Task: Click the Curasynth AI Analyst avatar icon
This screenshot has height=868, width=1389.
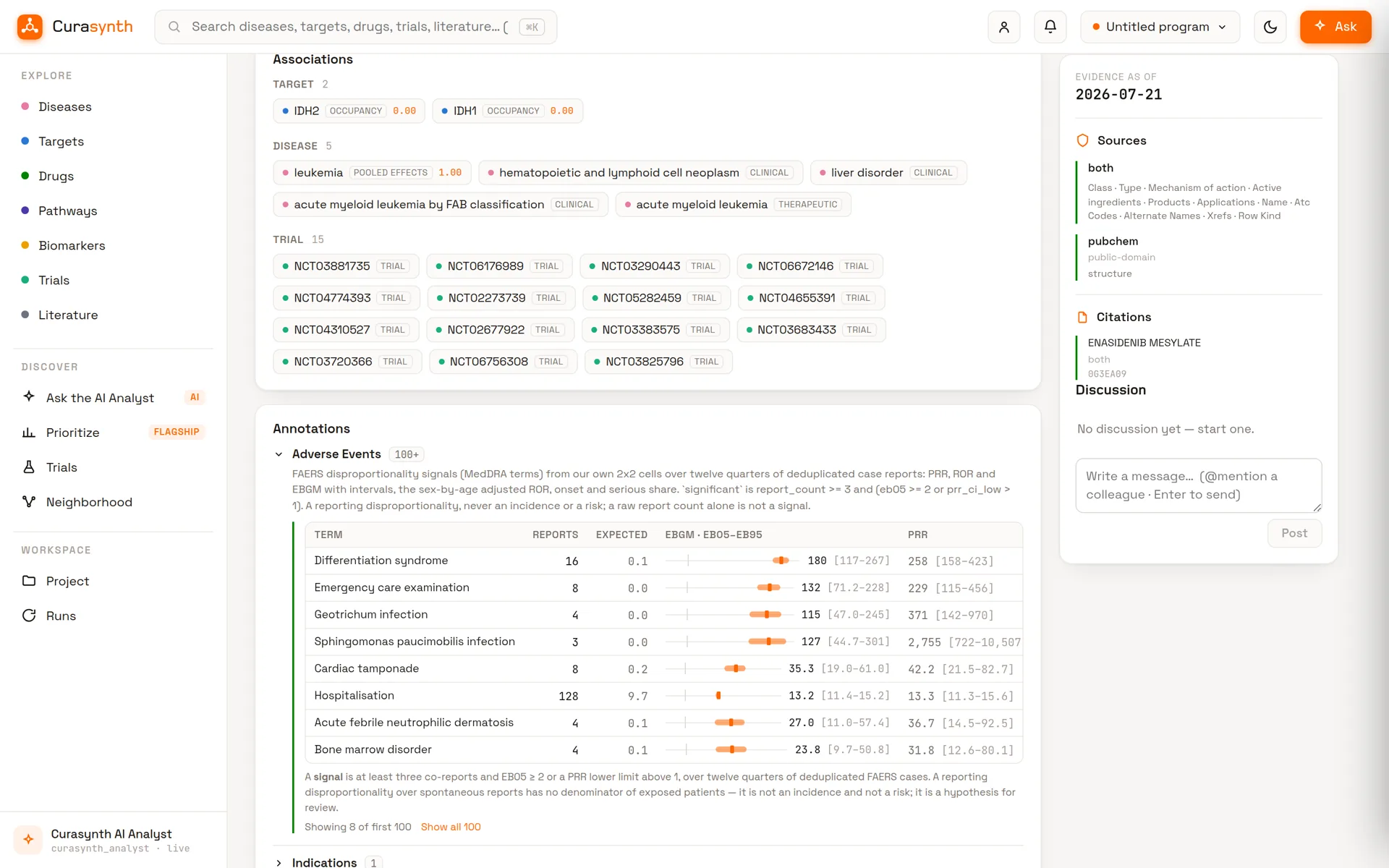Action: (x=28, y=839)
